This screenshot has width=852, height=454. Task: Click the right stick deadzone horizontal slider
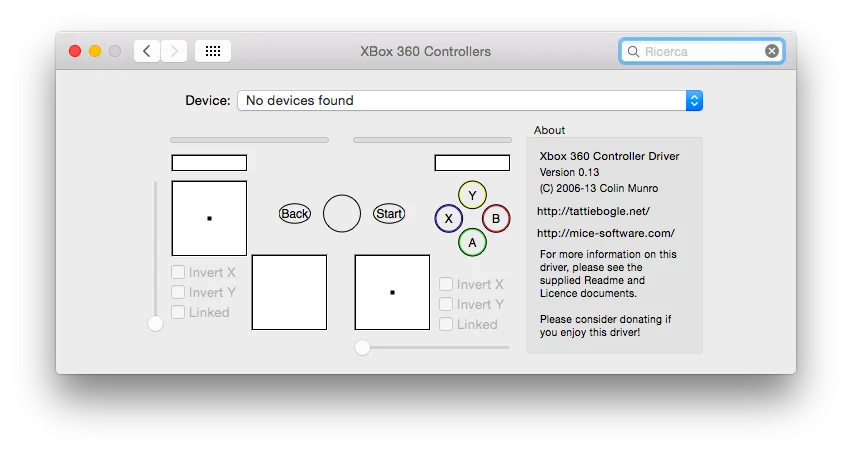click(x=433, y=348)
